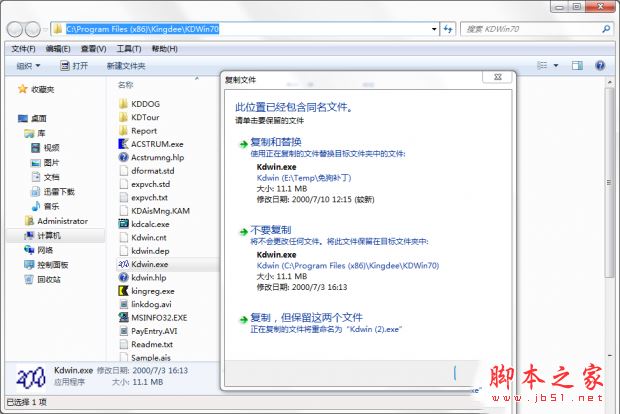The image size is (620, 414).
Task: Click the Back navigation arrow
Action: click(x=15, y=29)
